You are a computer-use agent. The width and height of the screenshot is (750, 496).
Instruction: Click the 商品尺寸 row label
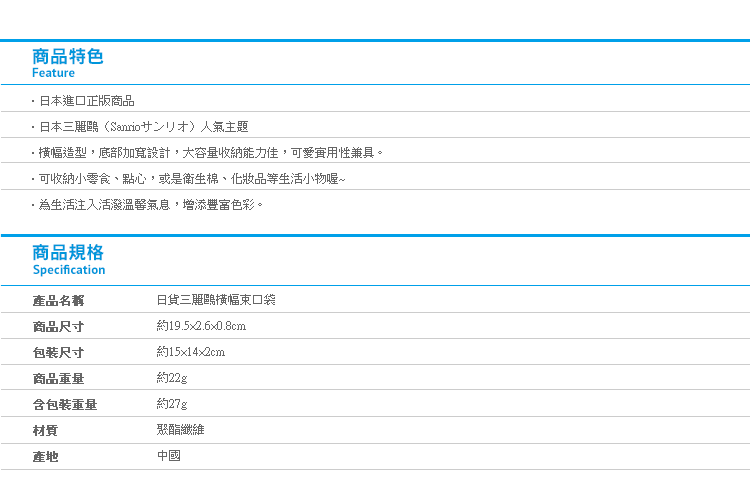(58, 326)
